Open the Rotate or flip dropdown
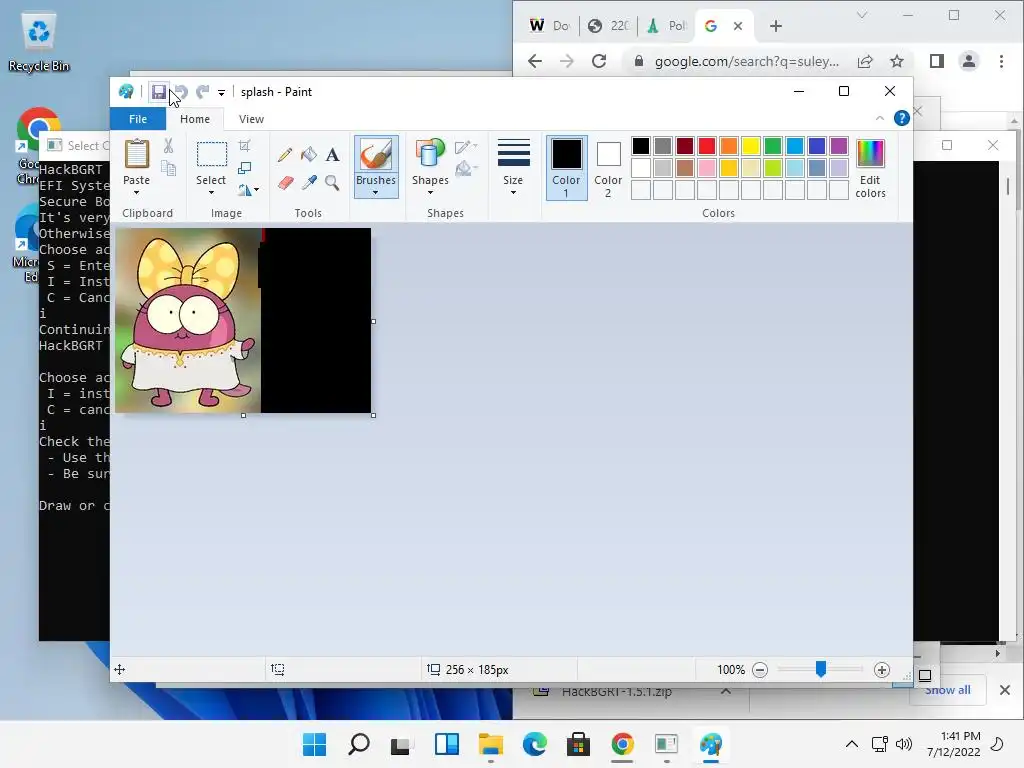Screen dimensions: 1024x768 coord(248,190)
